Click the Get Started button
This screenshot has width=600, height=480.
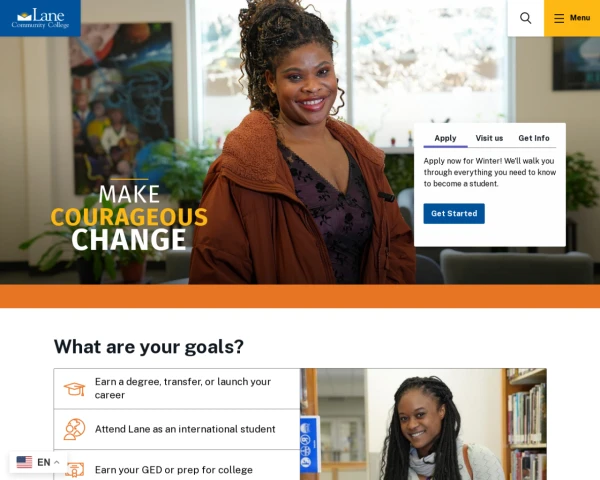[x=454, y=214]
